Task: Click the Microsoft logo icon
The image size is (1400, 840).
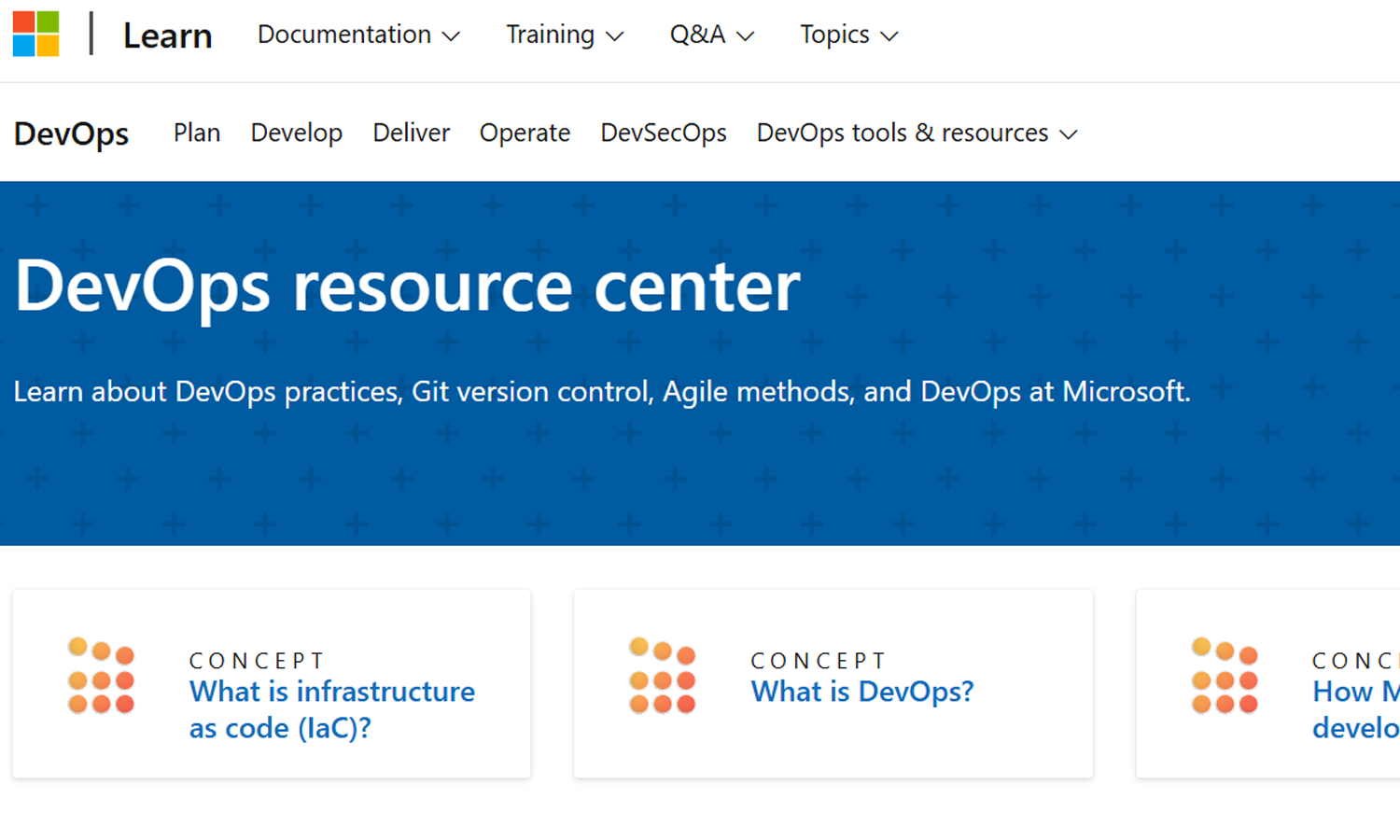Action: (36, 35)
